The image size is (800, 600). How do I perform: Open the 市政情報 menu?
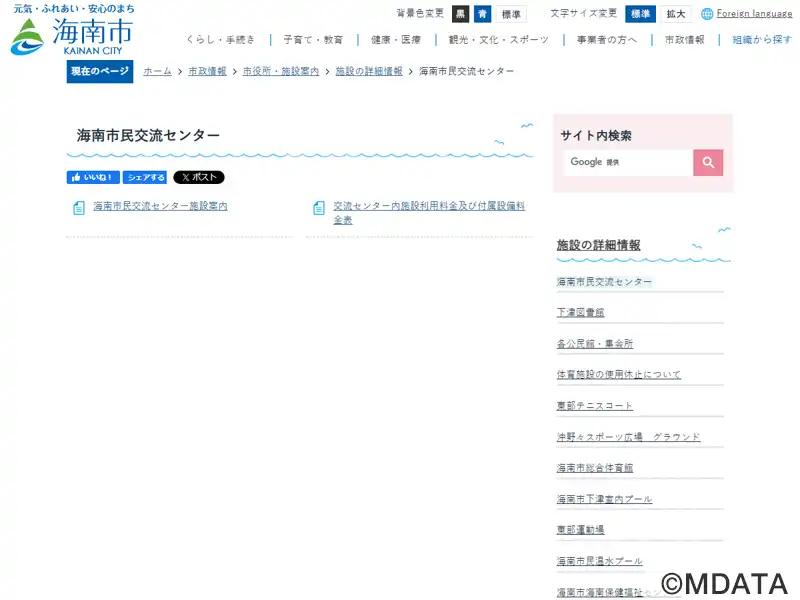684,39
